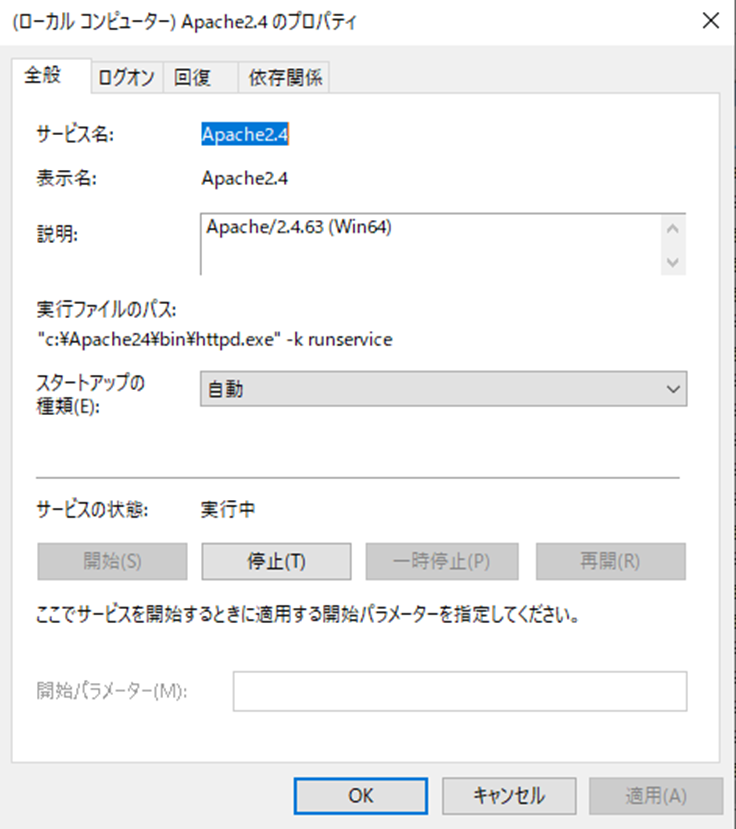Click the httpd.exe executable path text
736x829 pixels.
pyautogui.click(x=215, y=339)
